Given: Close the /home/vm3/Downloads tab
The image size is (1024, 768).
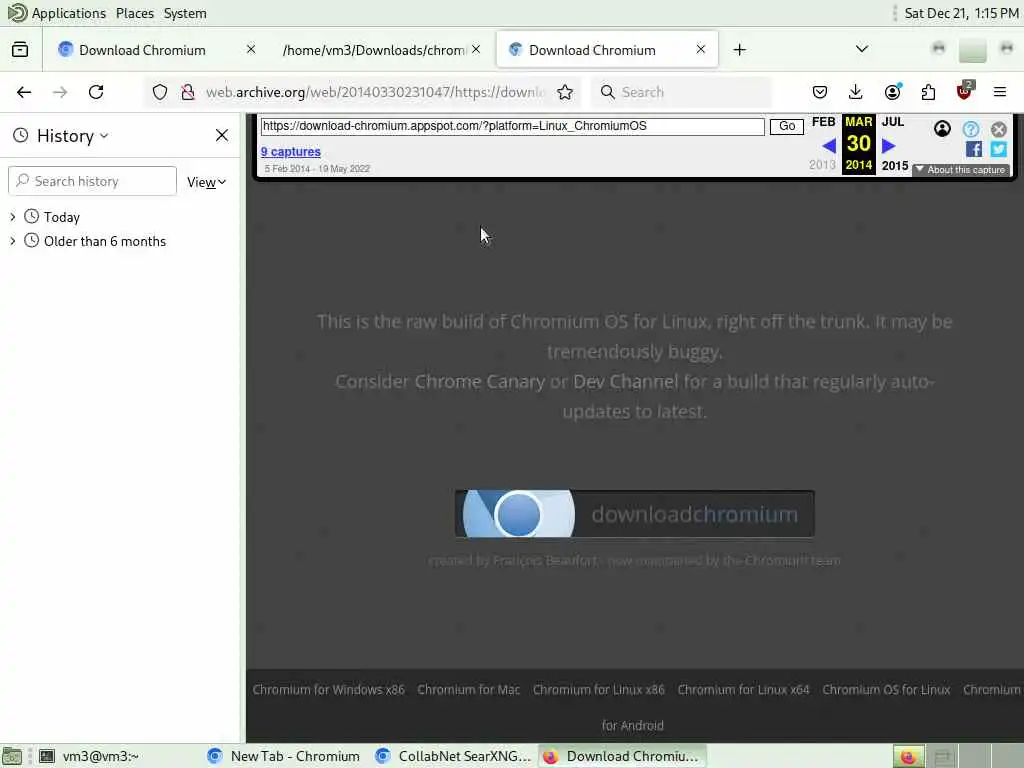Looking at the screenshot, I should coord(476,49).
